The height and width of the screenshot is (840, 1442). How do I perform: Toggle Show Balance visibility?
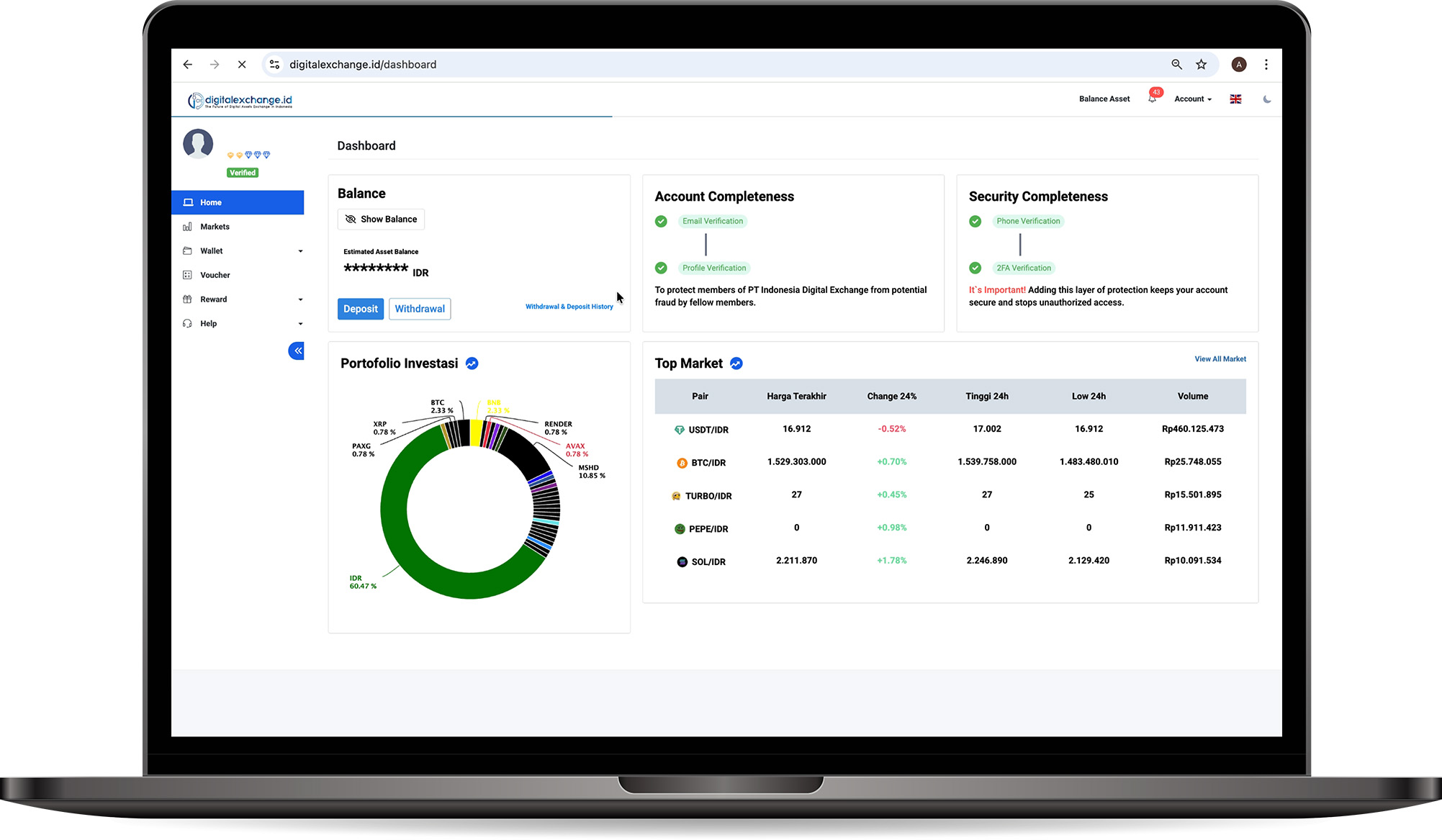pyautogui.click(x=381, y=220)
